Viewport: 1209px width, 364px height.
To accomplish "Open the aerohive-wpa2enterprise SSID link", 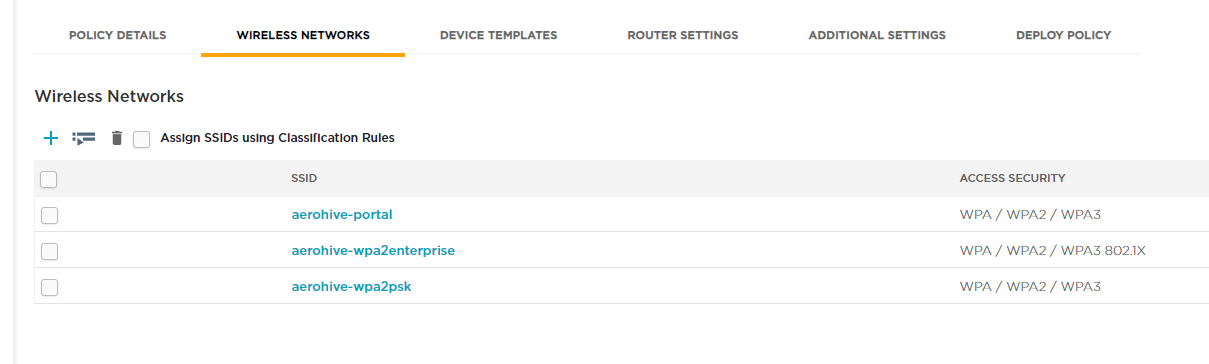I will pos(373,250).
